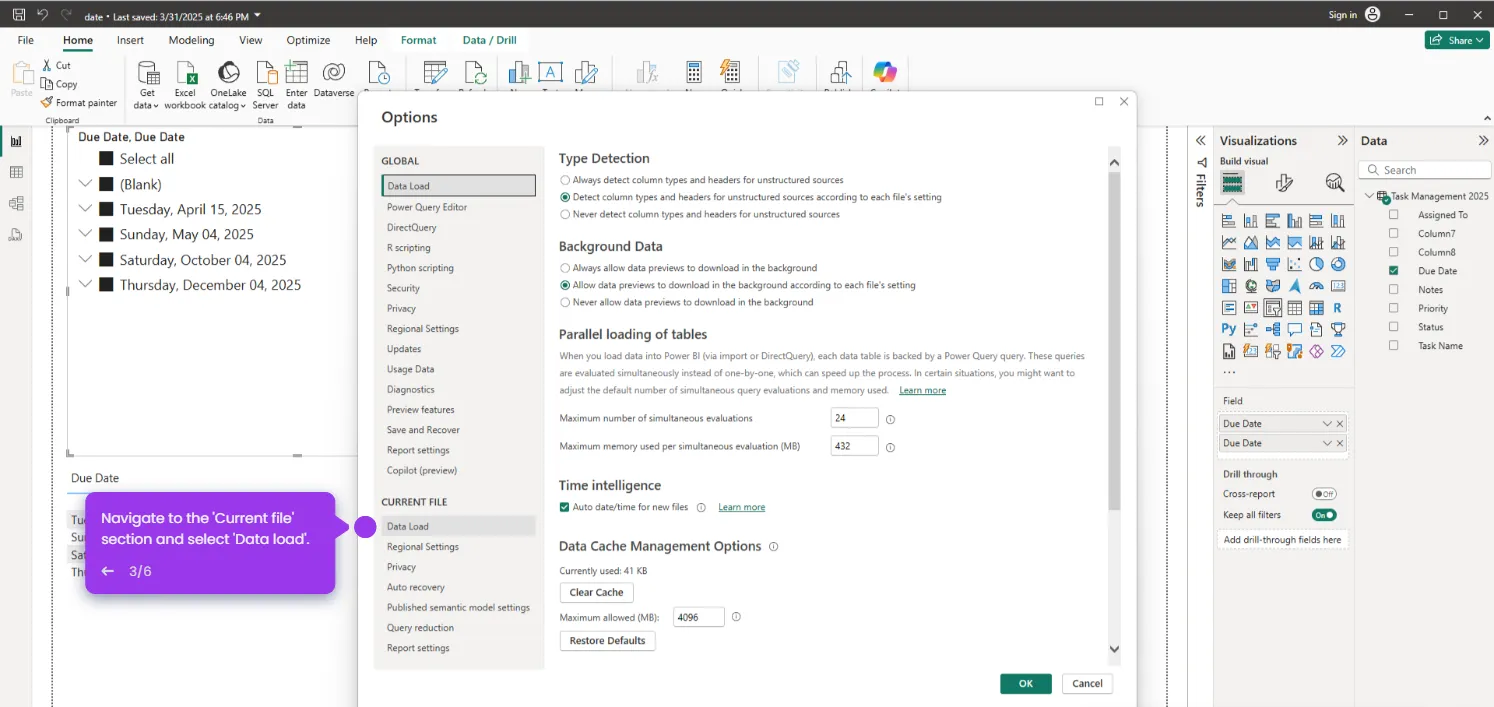Screen dimensions: 1494x707
Task: Switch to the Optimize ribbon tab
Action: coord(308,40)
